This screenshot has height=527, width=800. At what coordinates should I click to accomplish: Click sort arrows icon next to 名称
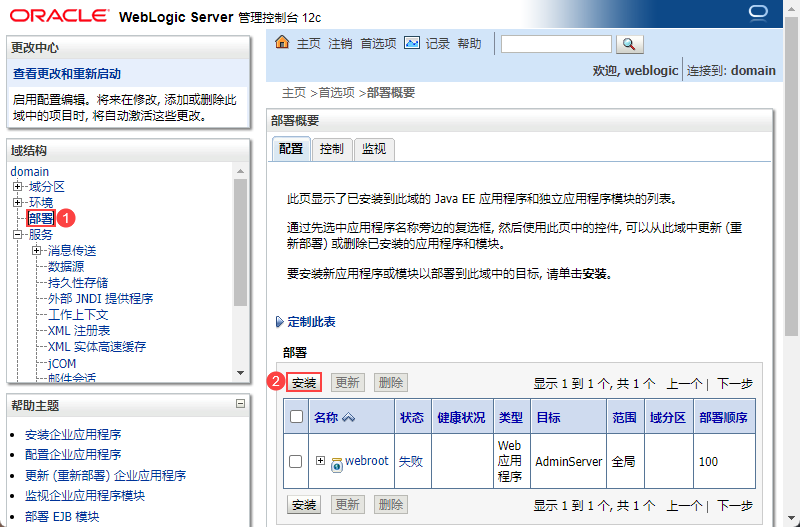(348, 417)
